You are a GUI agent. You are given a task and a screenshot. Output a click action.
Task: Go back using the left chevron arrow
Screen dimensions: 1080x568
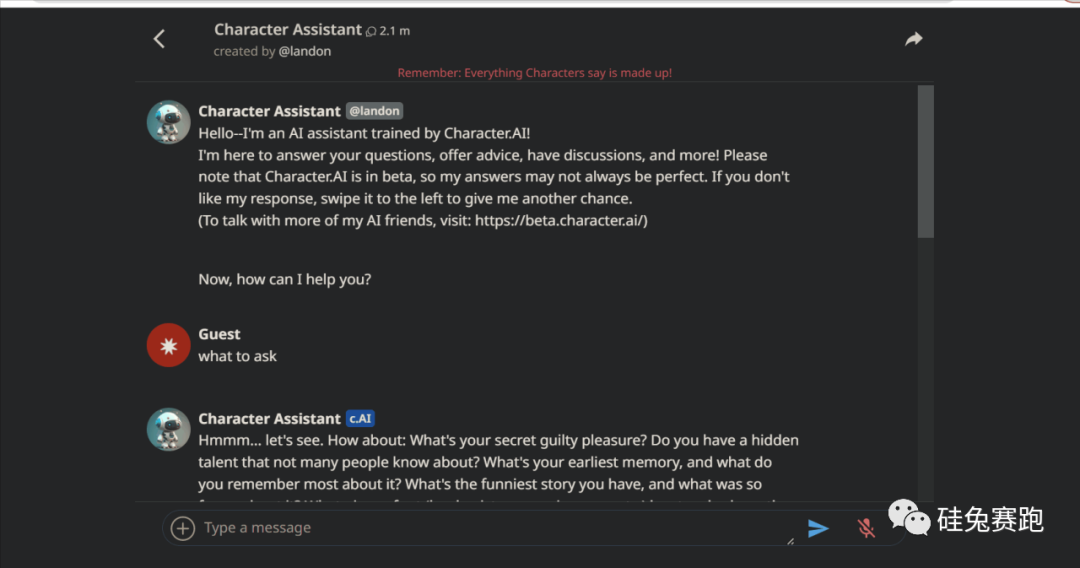(x=159, y=39)
